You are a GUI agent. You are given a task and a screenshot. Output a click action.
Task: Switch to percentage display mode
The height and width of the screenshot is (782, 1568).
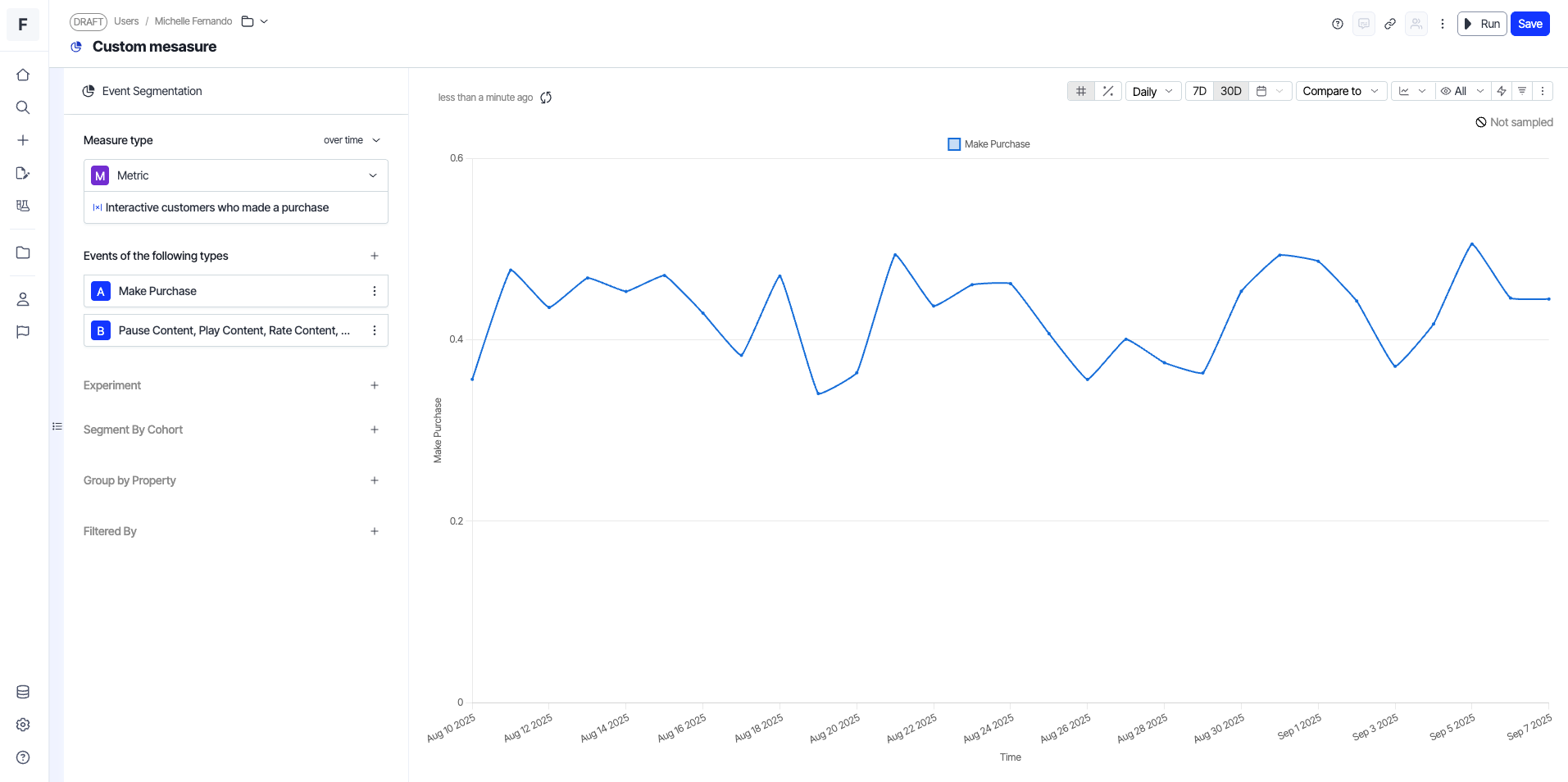click(1108, 91)
